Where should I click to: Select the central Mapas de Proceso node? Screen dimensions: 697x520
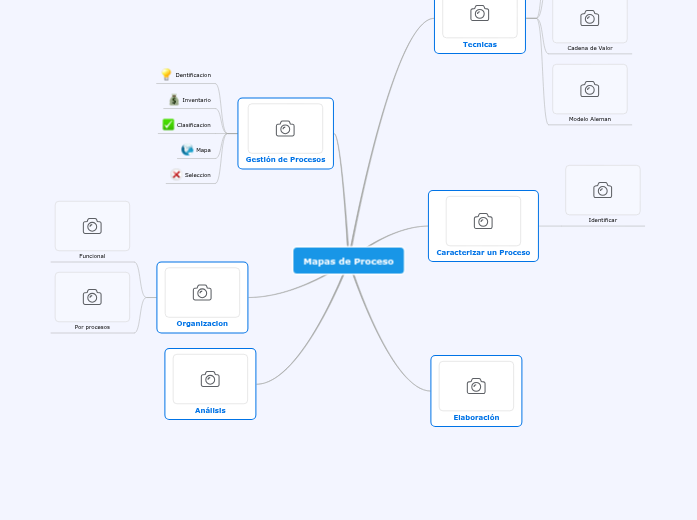click(348, 261)
